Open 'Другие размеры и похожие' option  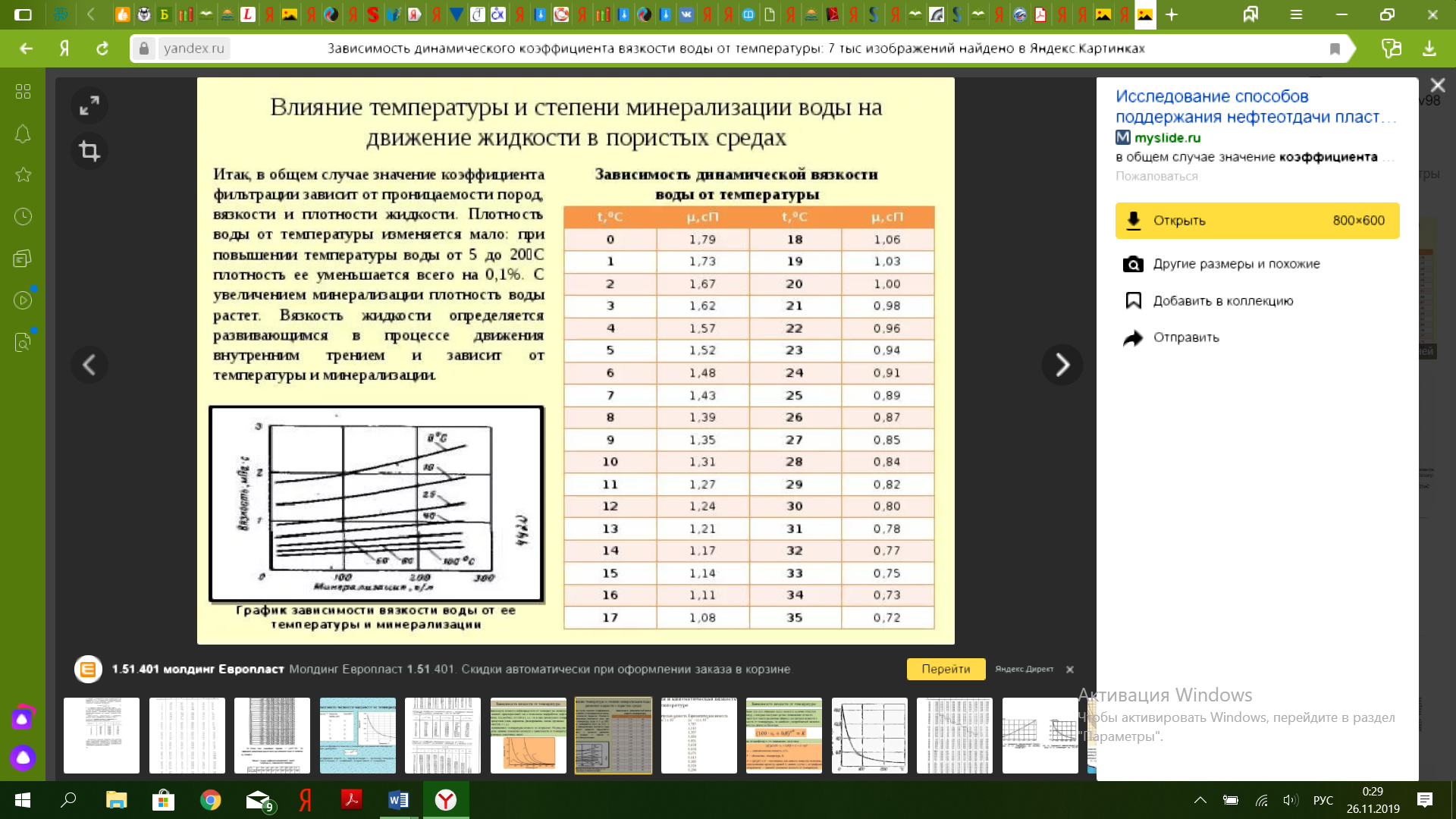pyautogui.click(x=1236, y=264)
